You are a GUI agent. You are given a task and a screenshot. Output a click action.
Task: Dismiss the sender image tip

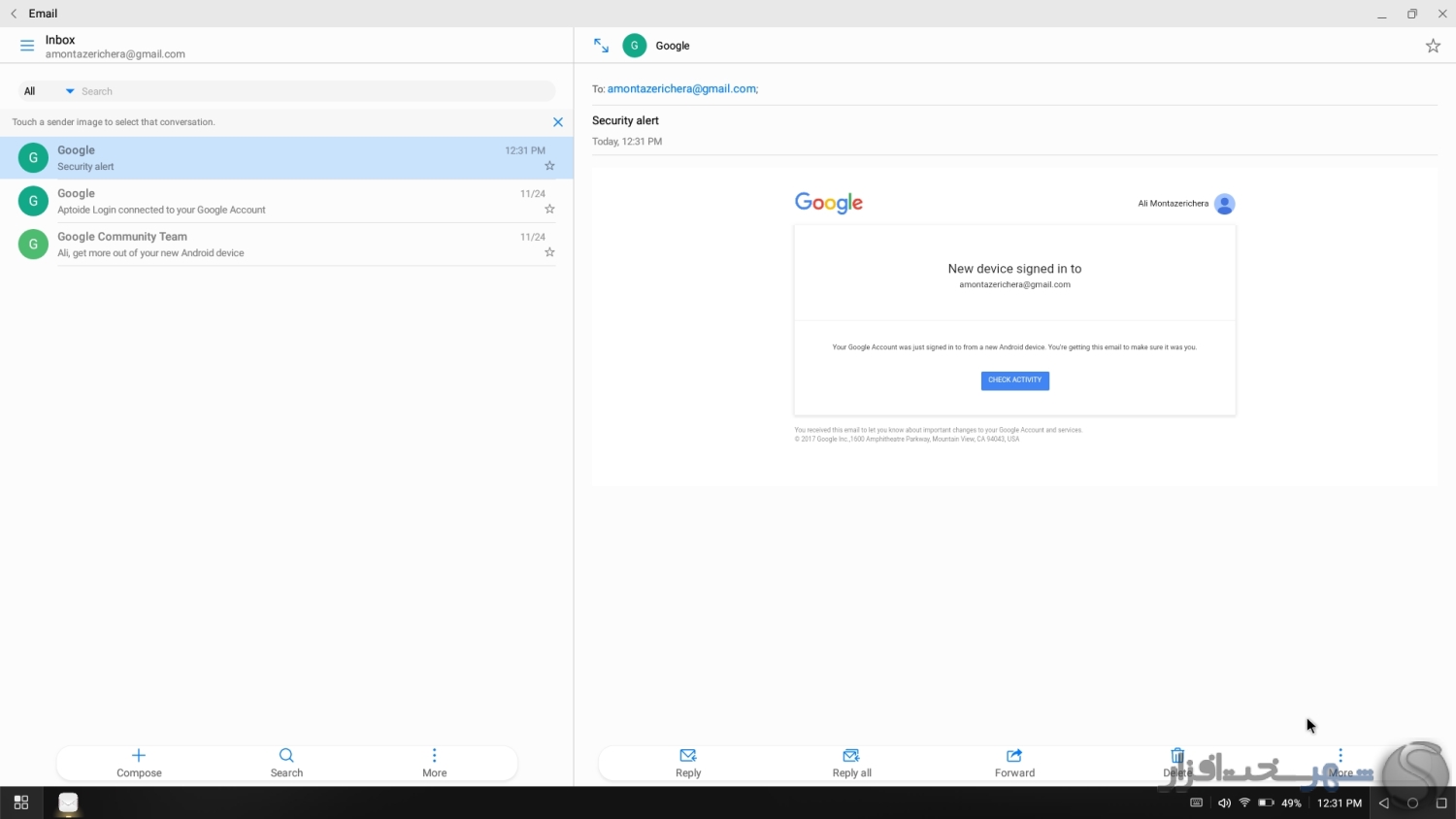coord(558,122)
